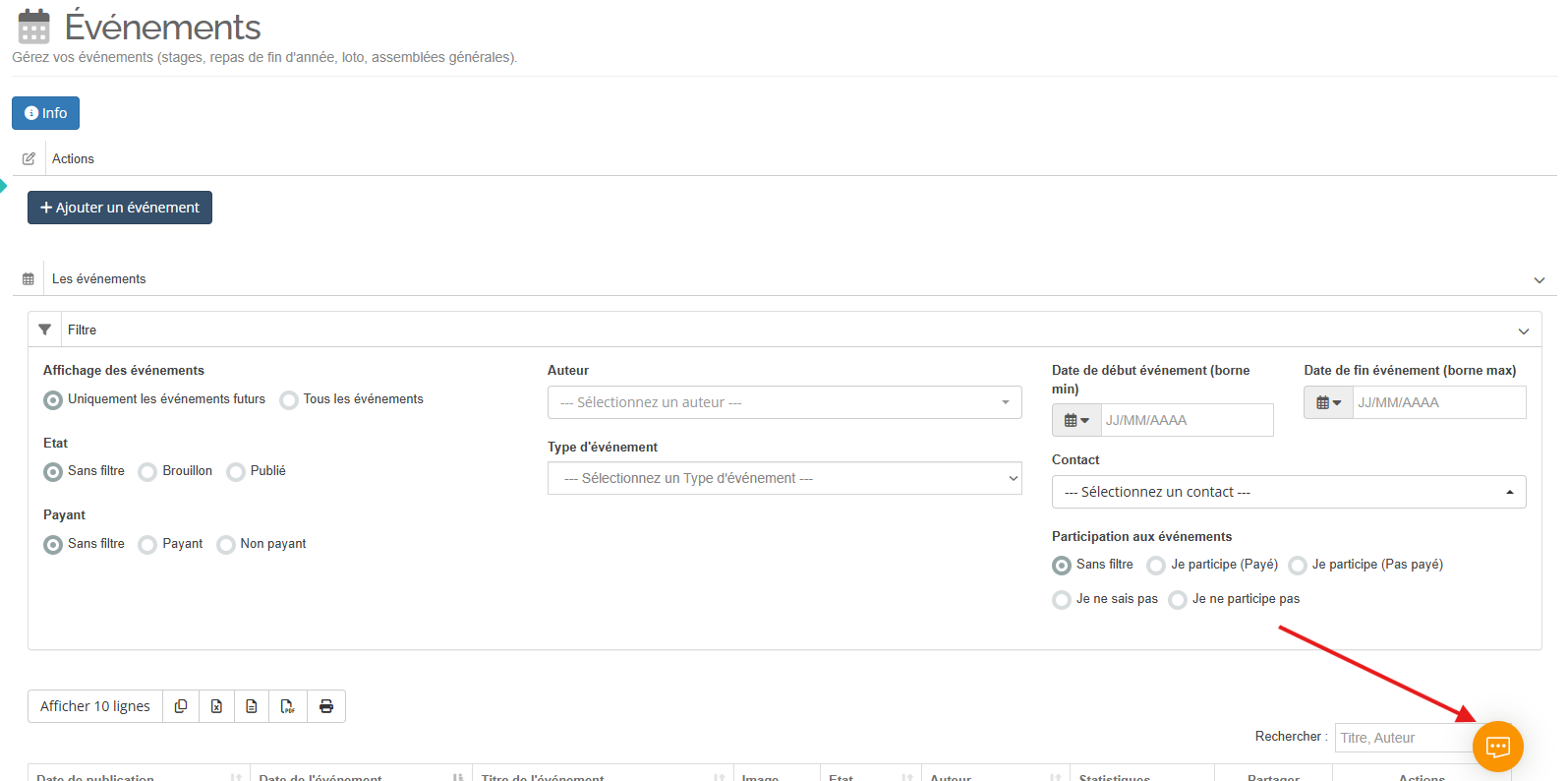This screenshot has height=781, width=1568.
Task: Open the Auteur dropdown
Action: [784, 402]
